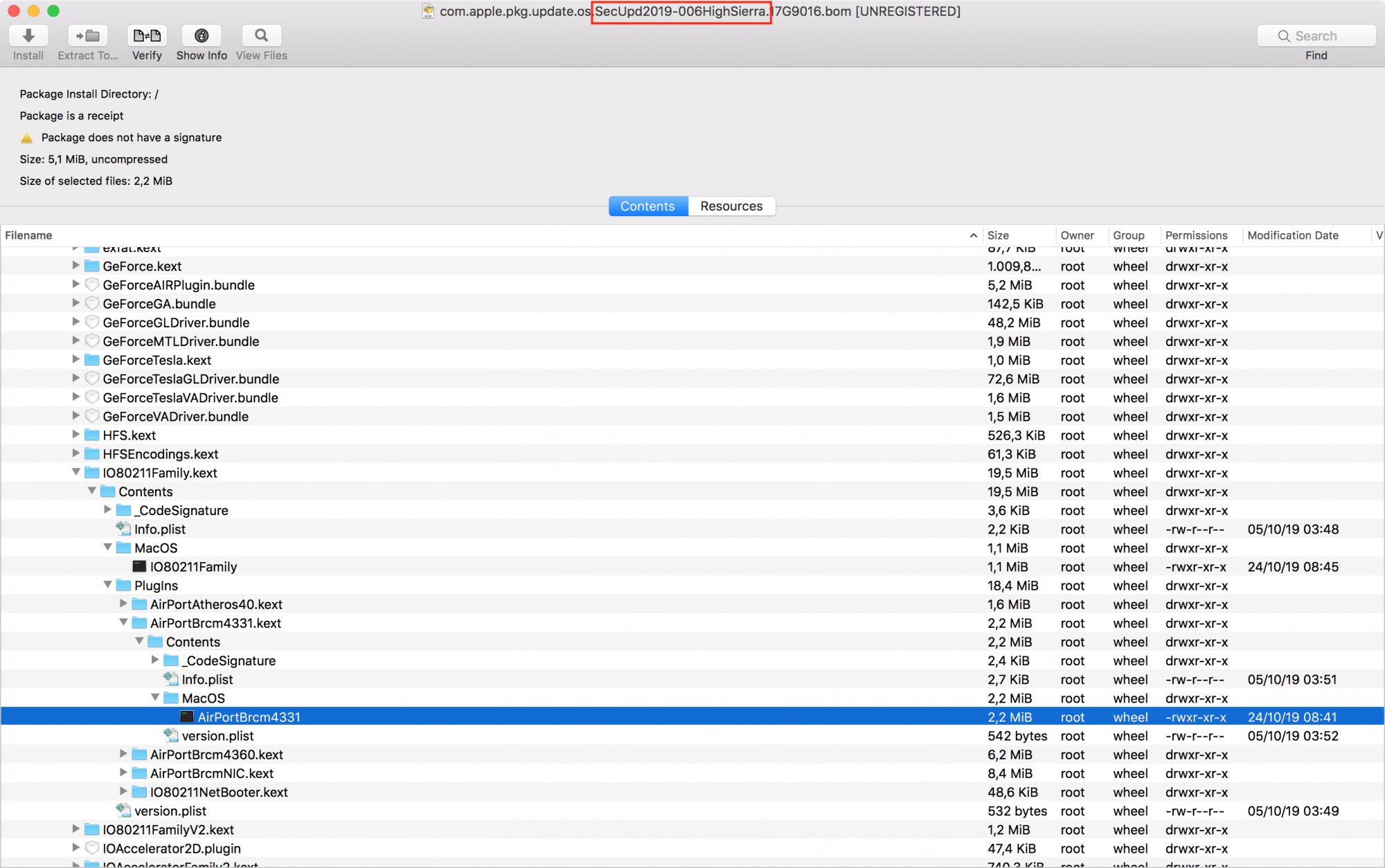Switch to the Resources tab

pos(731,206)
